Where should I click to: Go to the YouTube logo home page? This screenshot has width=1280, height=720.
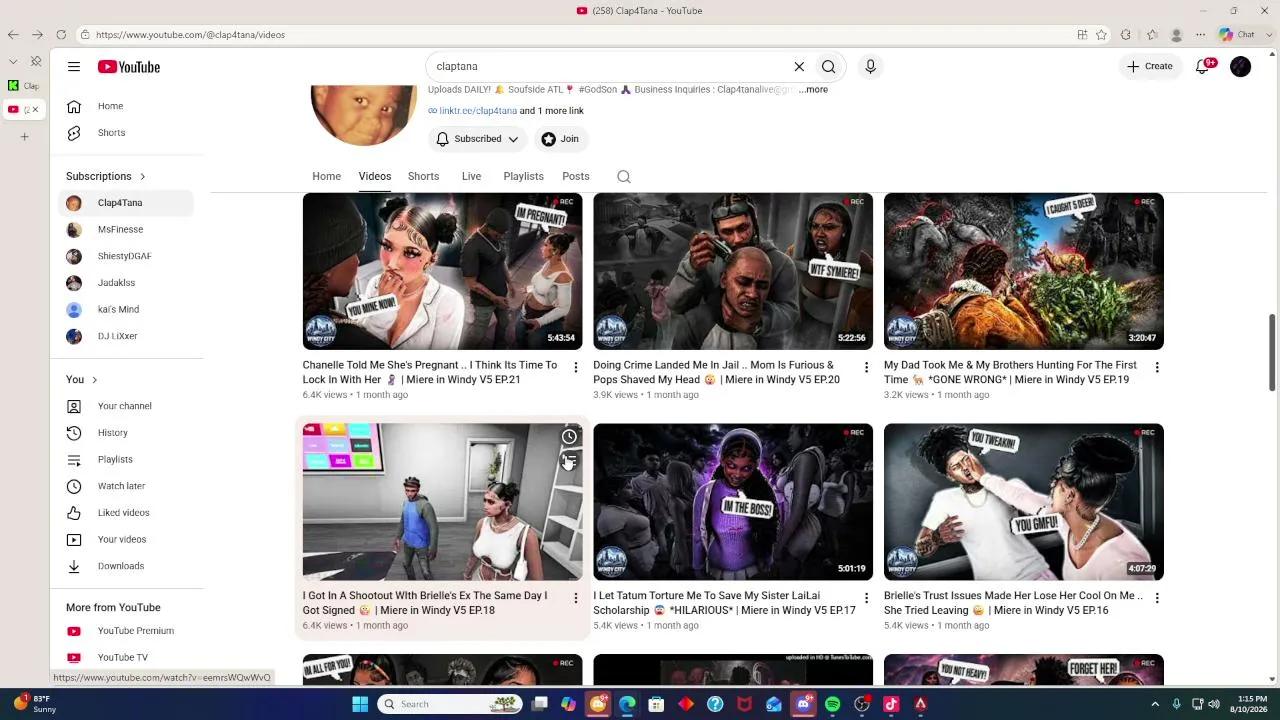pos(129,67)
